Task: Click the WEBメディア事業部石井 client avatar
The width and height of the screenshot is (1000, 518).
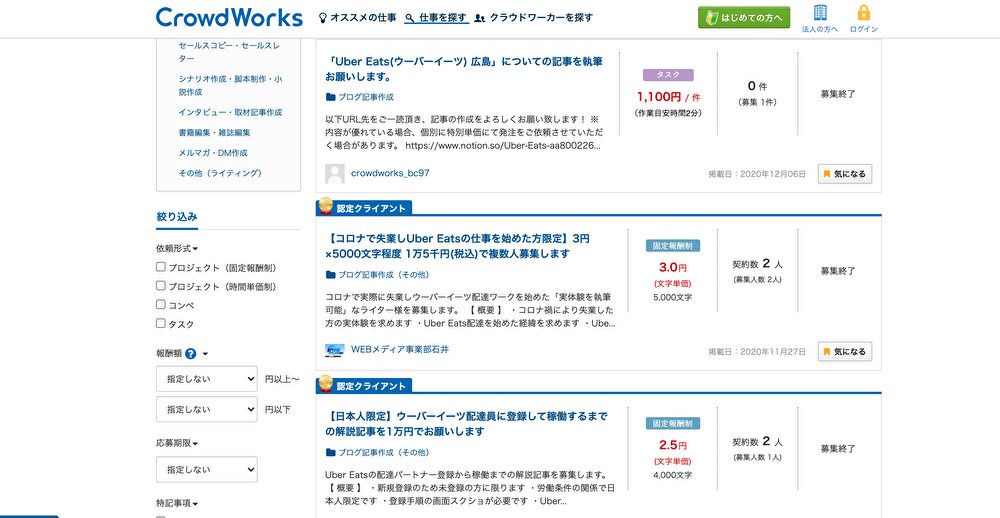Action: tap(335, 350)
